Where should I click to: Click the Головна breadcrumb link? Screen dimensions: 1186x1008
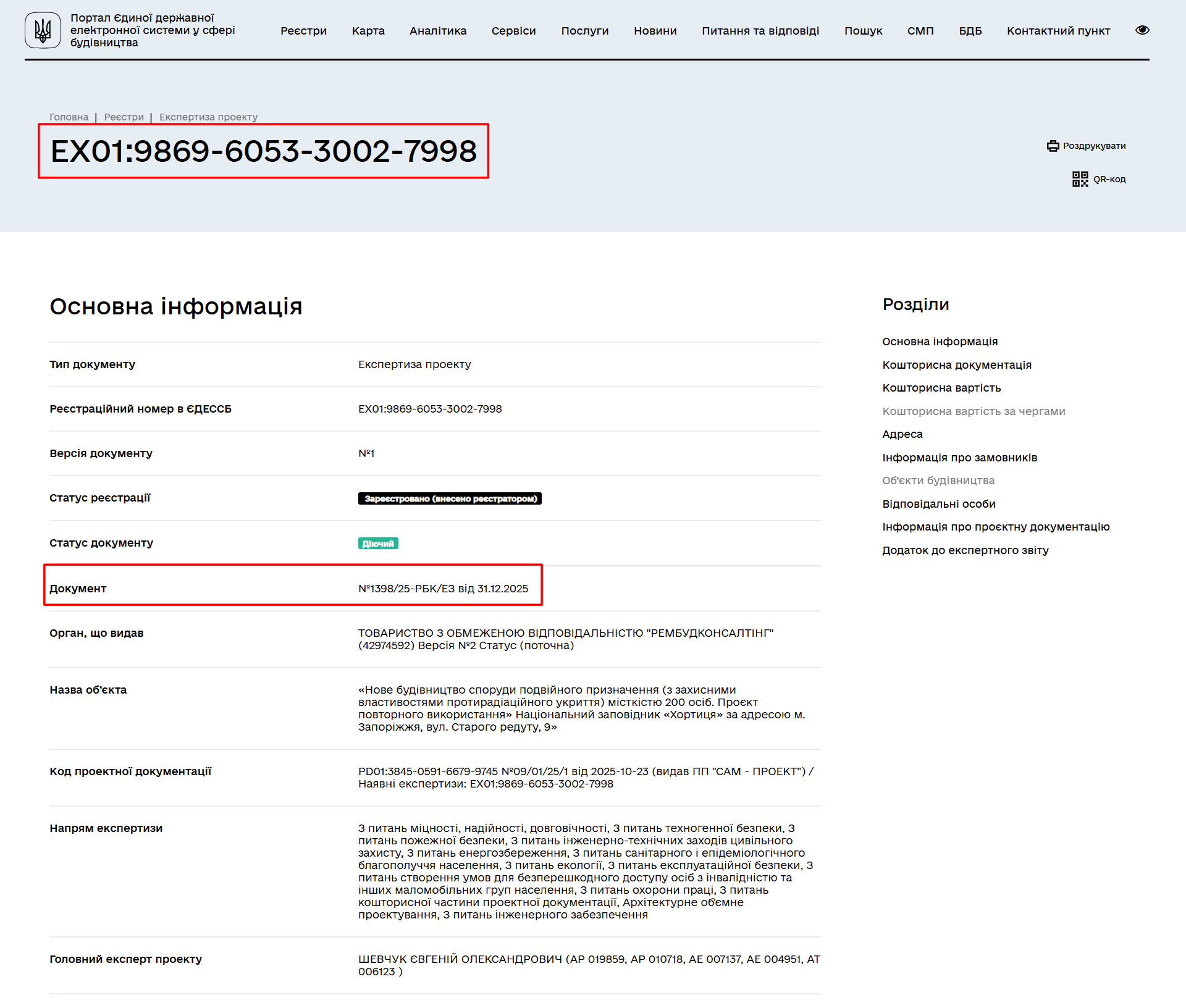point(69,117)
